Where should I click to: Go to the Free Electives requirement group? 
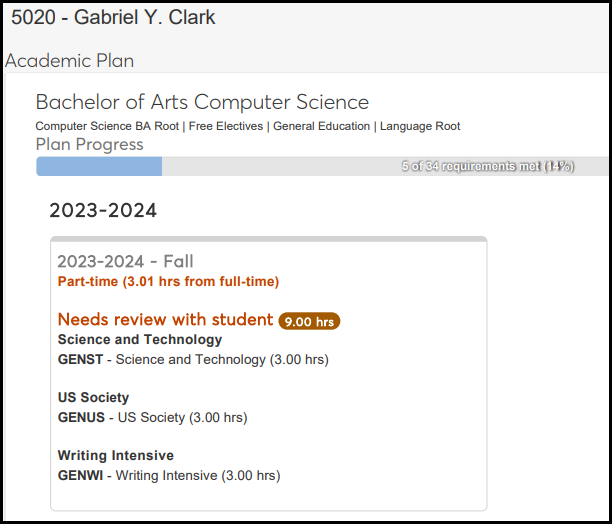click(225, 126)
